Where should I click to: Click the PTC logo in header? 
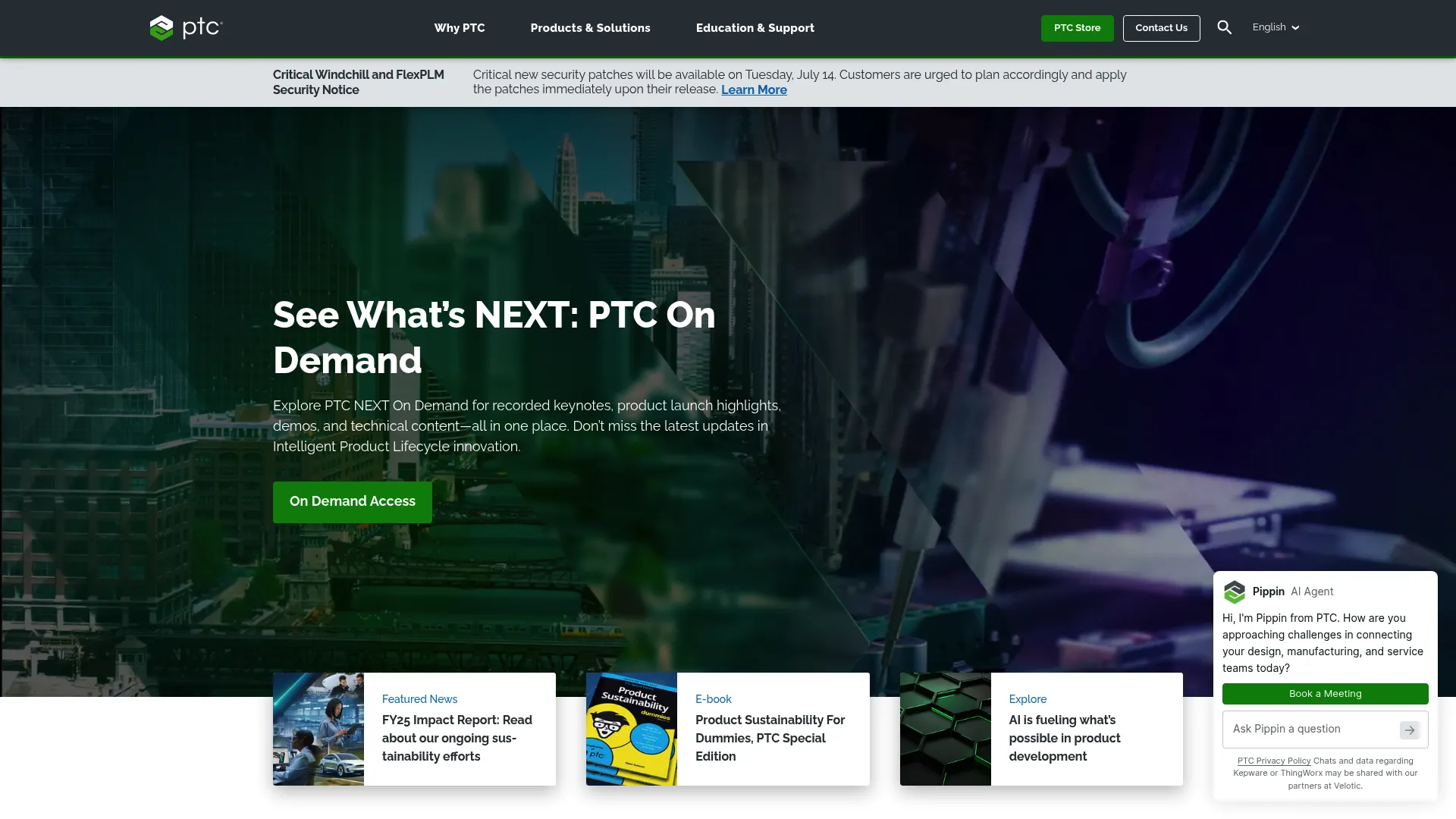tap(186, 28)
